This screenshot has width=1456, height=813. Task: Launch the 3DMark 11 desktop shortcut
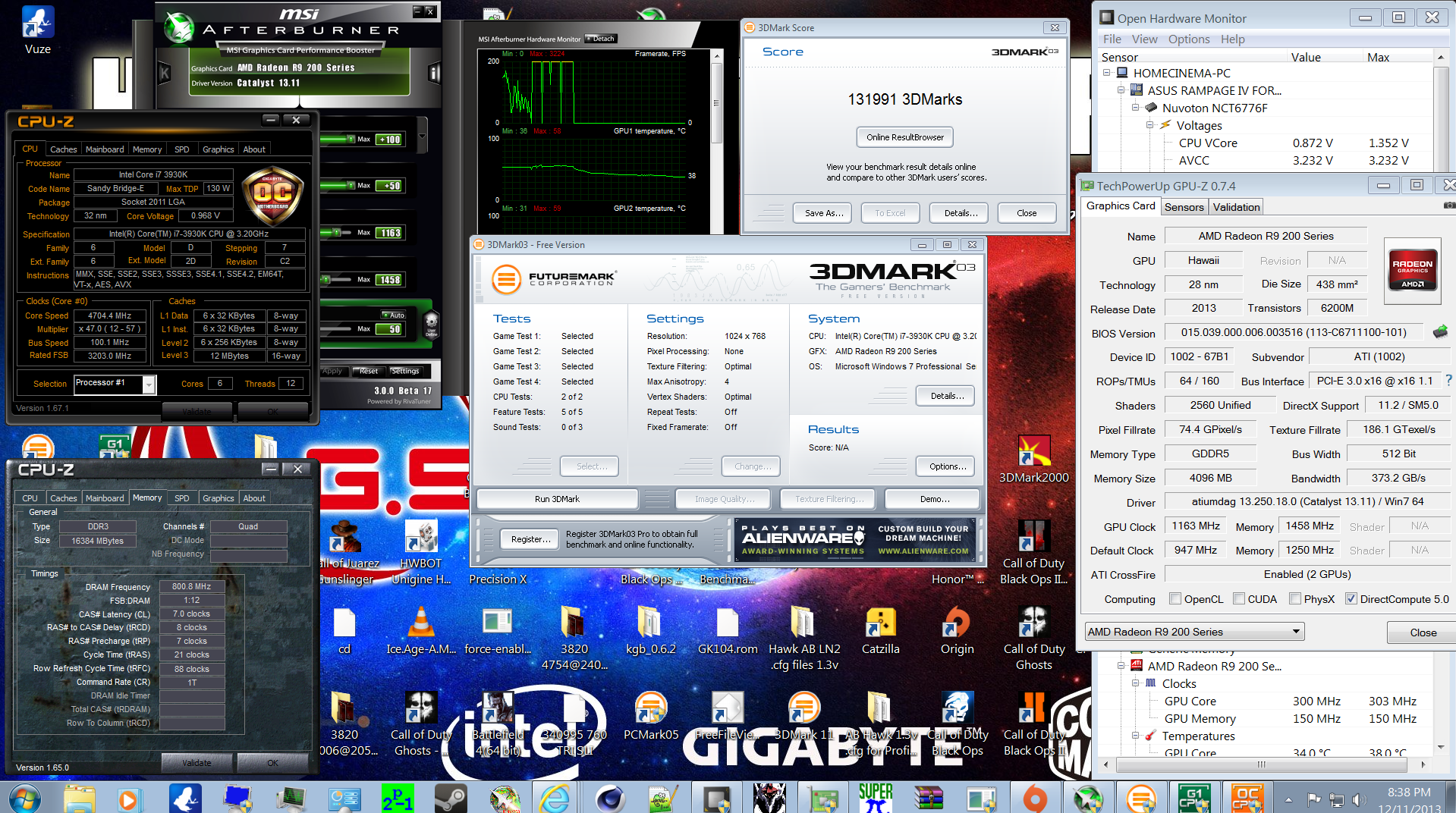[804, 716]
